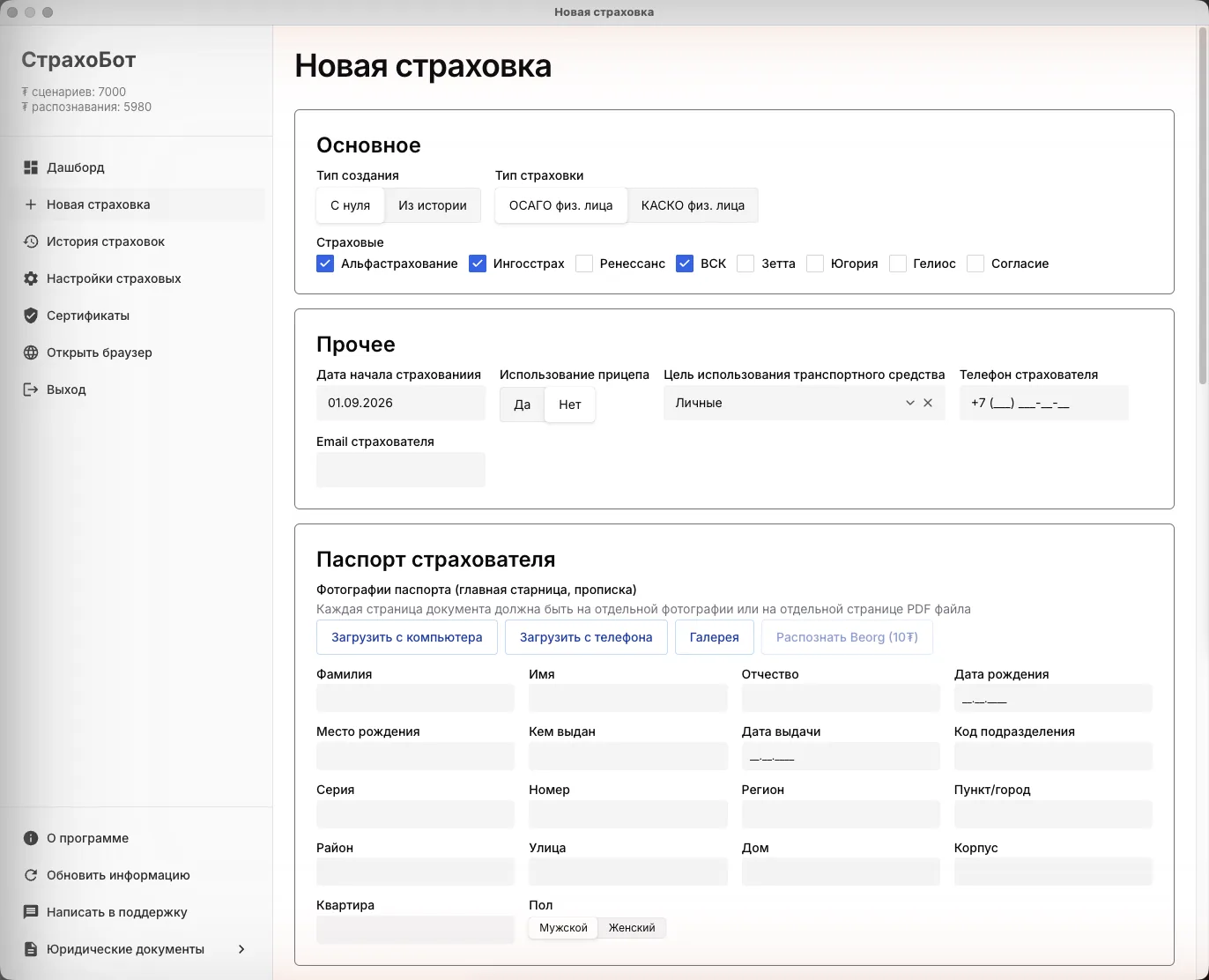Click the Место рождения field
Screen dimensions: 1209x980
pyautogui.click(x=415, y=756)
